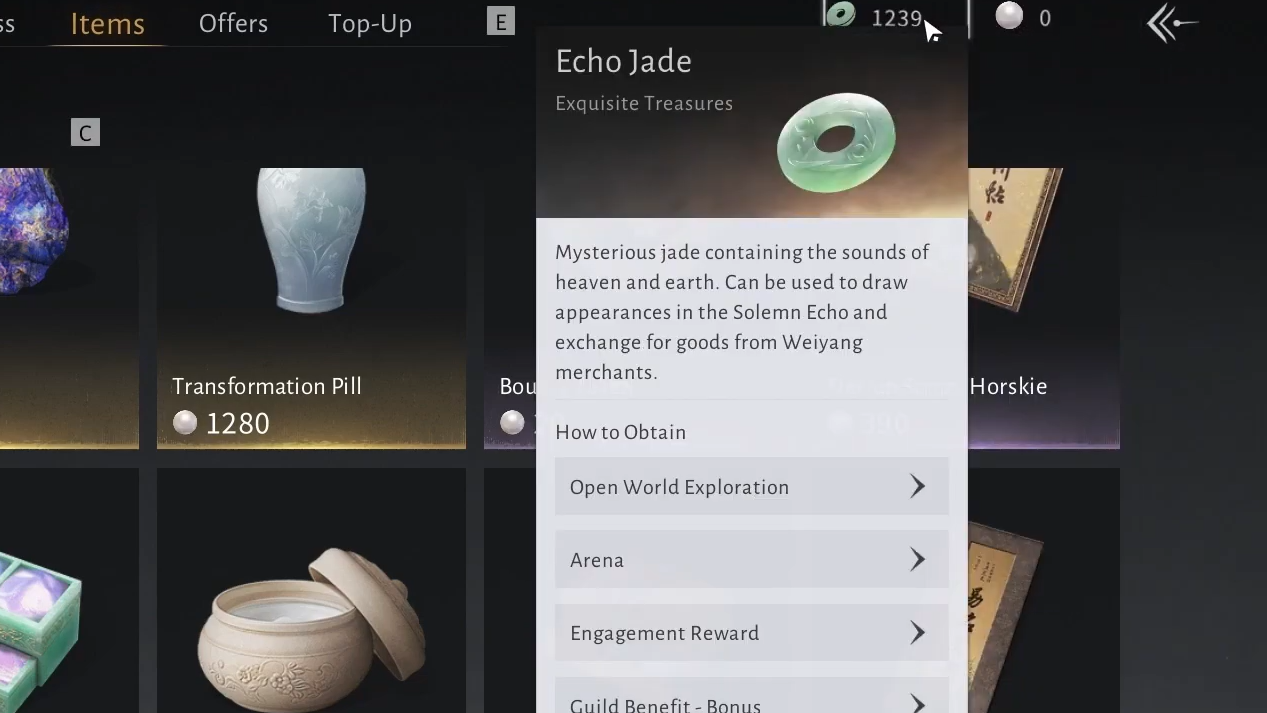The image size is (1267, 713).
Task: Click the back arrow icon at top right
Action: click(1172, 23)
